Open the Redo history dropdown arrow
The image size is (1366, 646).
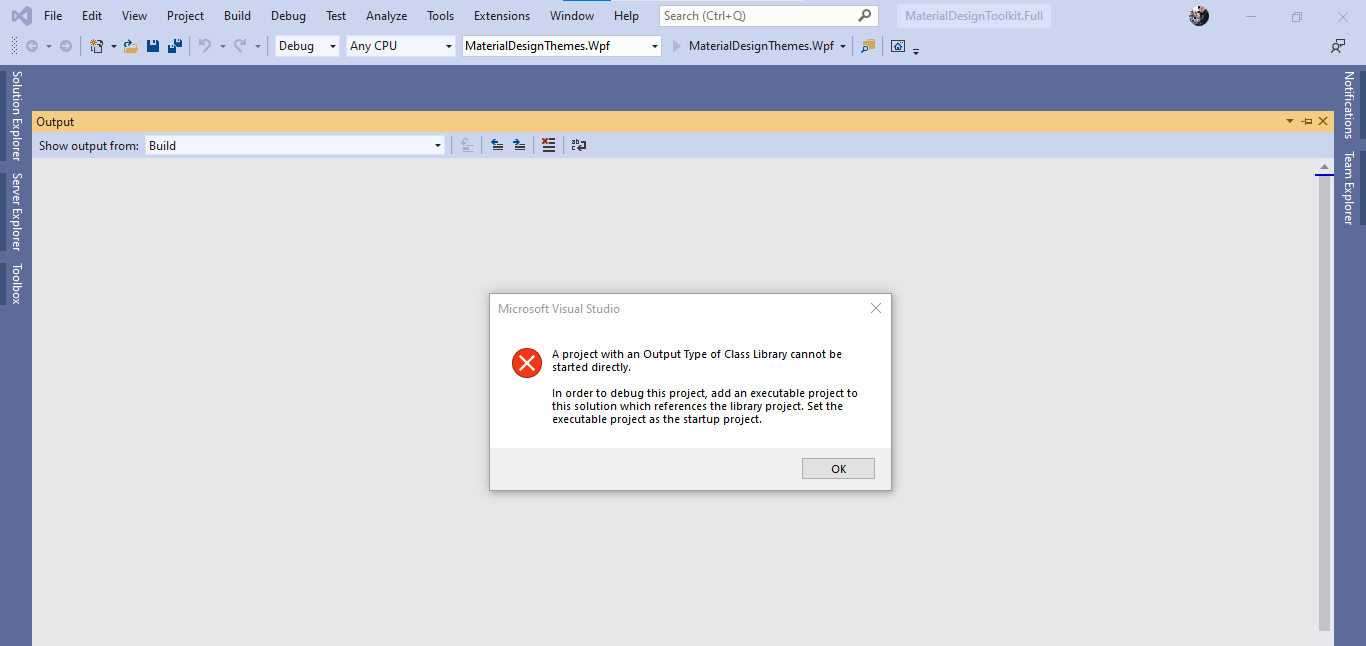click(257, 46)
